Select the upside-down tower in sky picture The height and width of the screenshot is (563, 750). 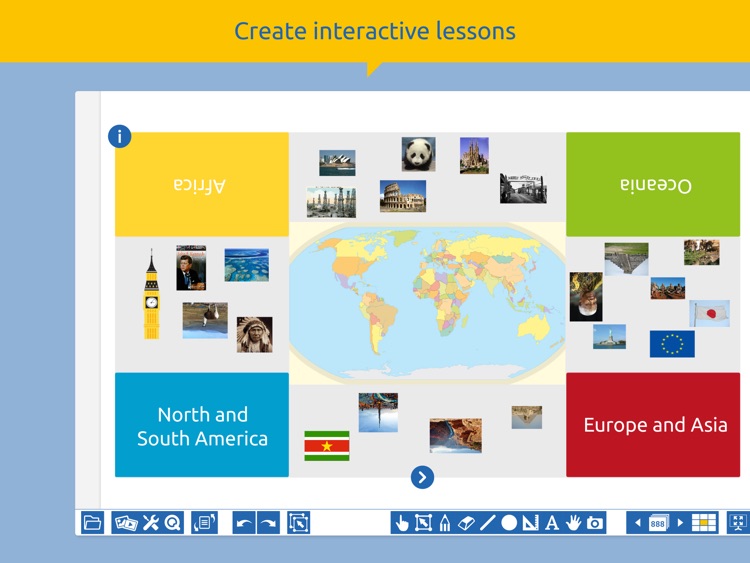[x=378, y=412]
